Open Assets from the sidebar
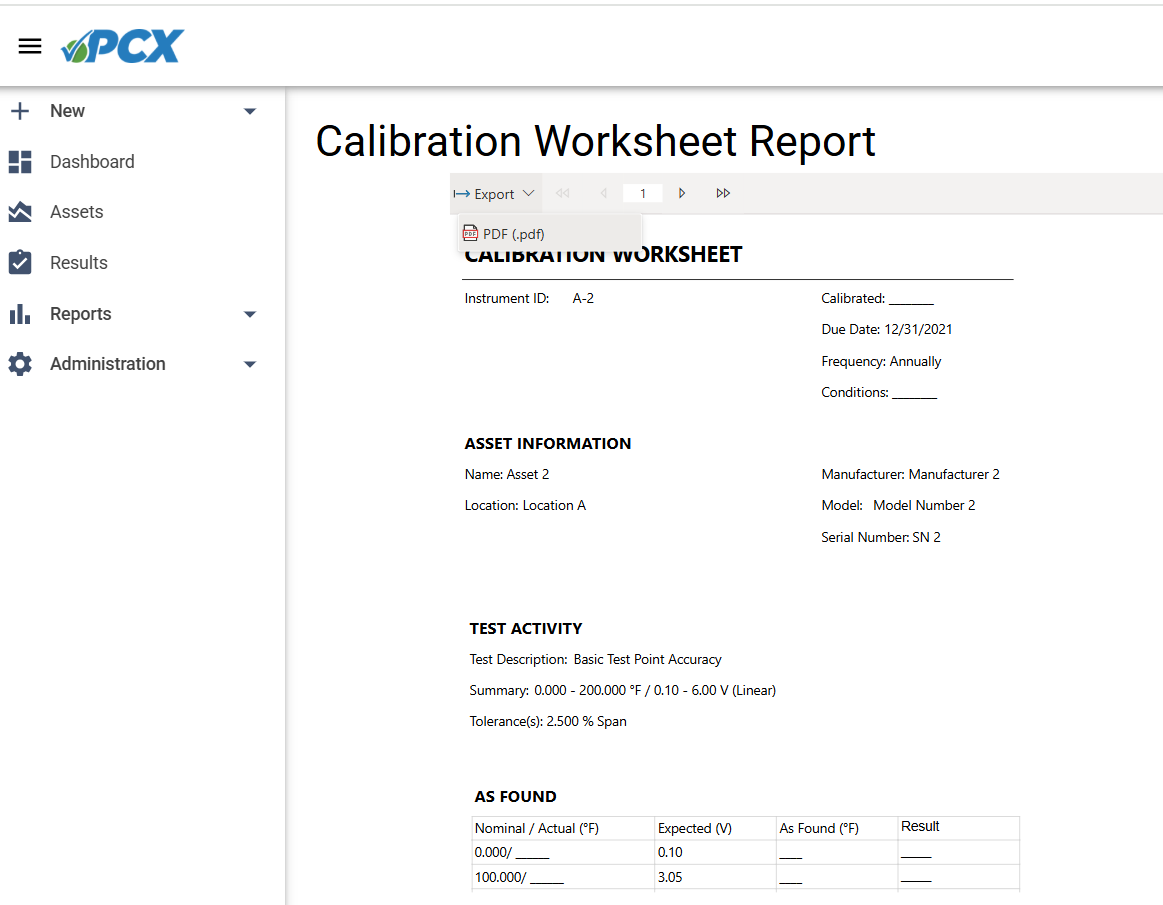 tap(77, 212)
